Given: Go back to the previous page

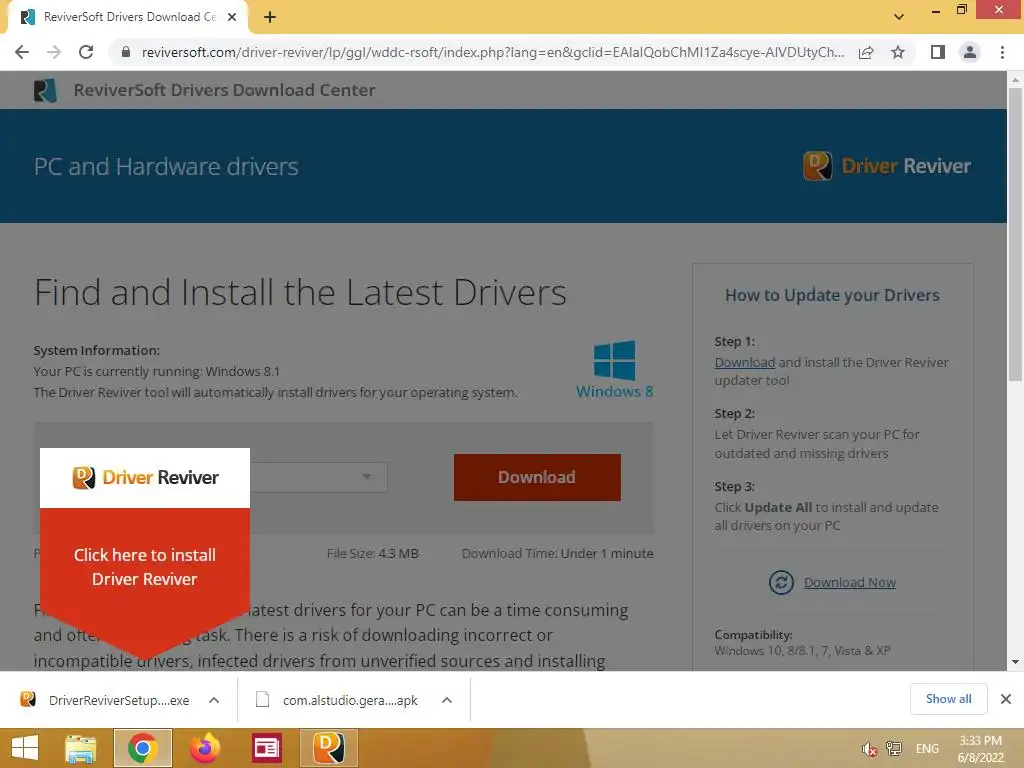Looking at the screenshot, I should [x=22, y=52].
